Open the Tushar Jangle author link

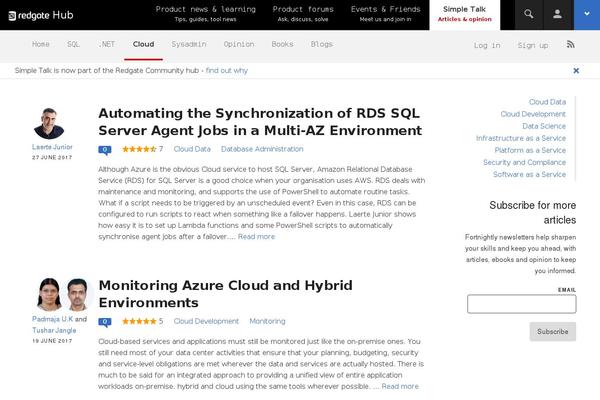click(x=54, y=330)
